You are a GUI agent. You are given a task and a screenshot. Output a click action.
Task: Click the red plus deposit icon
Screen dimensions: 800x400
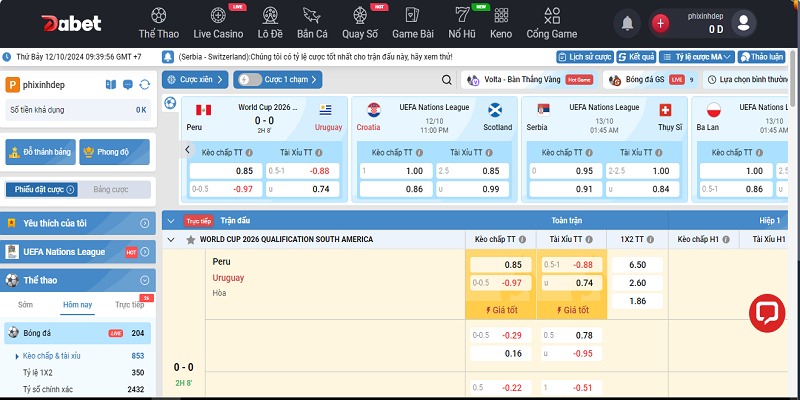(660, 23)
